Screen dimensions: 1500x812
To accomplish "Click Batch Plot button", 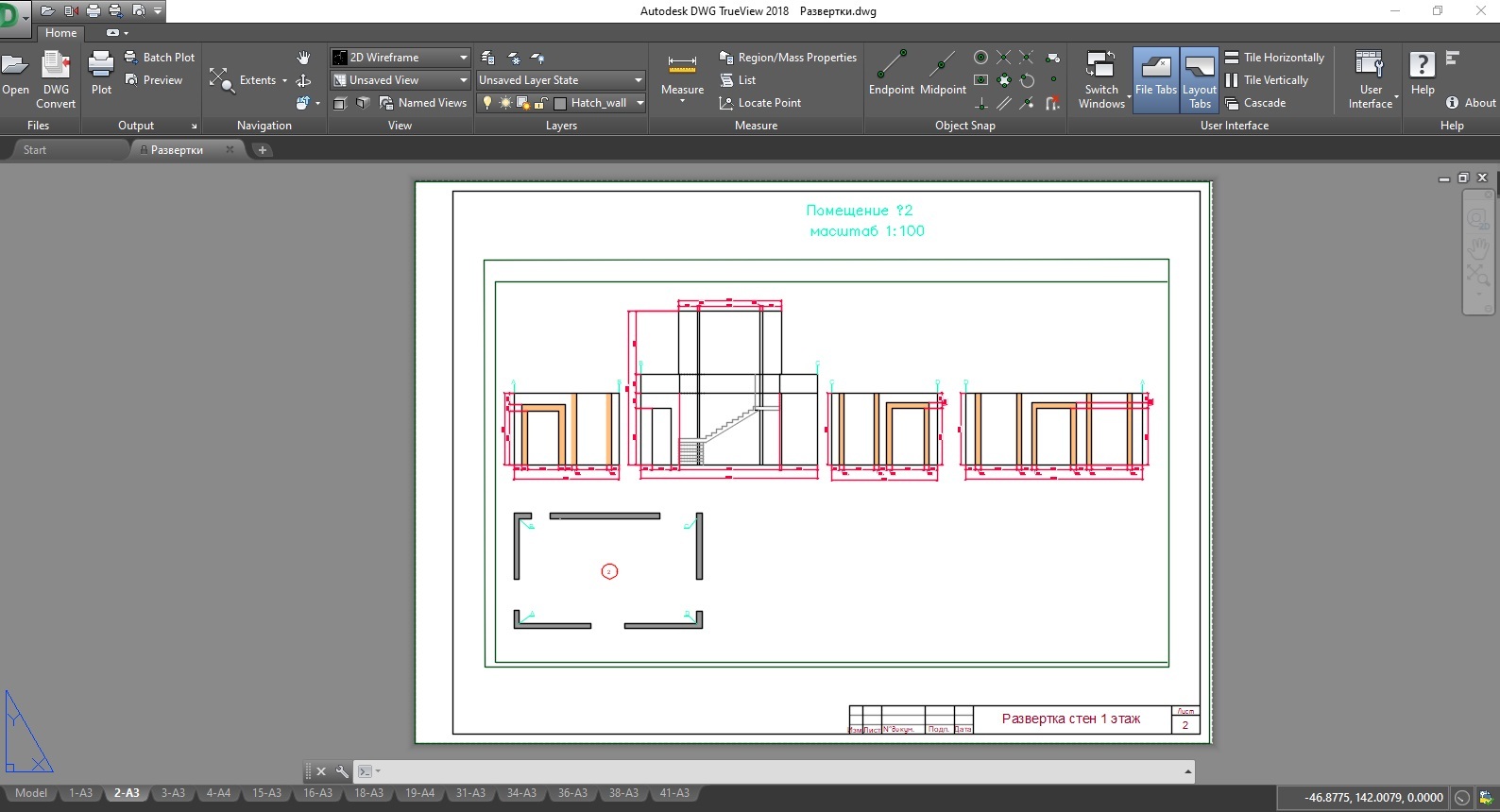I will point(160,58).
